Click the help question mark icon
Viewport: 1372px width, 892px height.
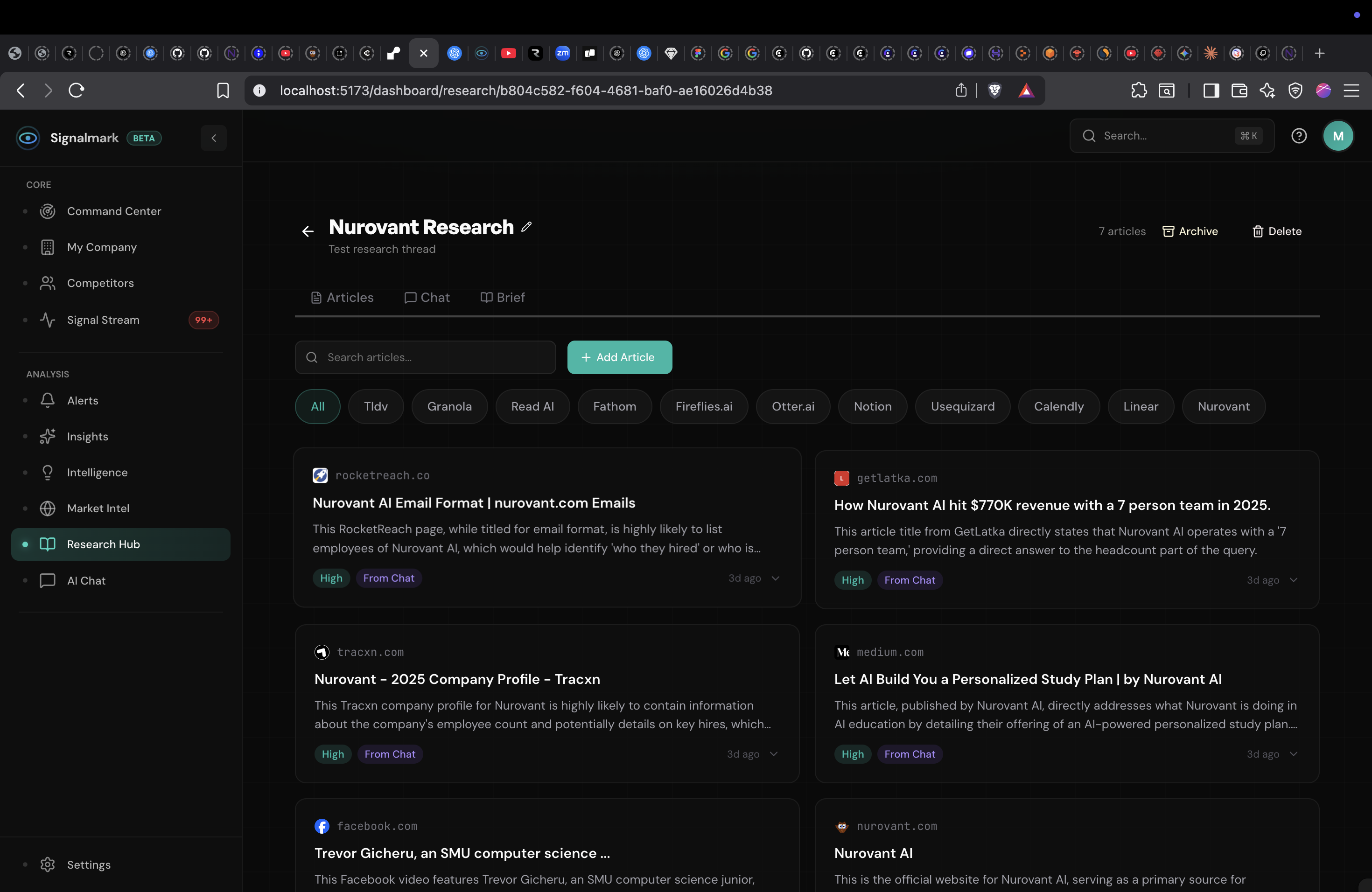pos(1299,136)
